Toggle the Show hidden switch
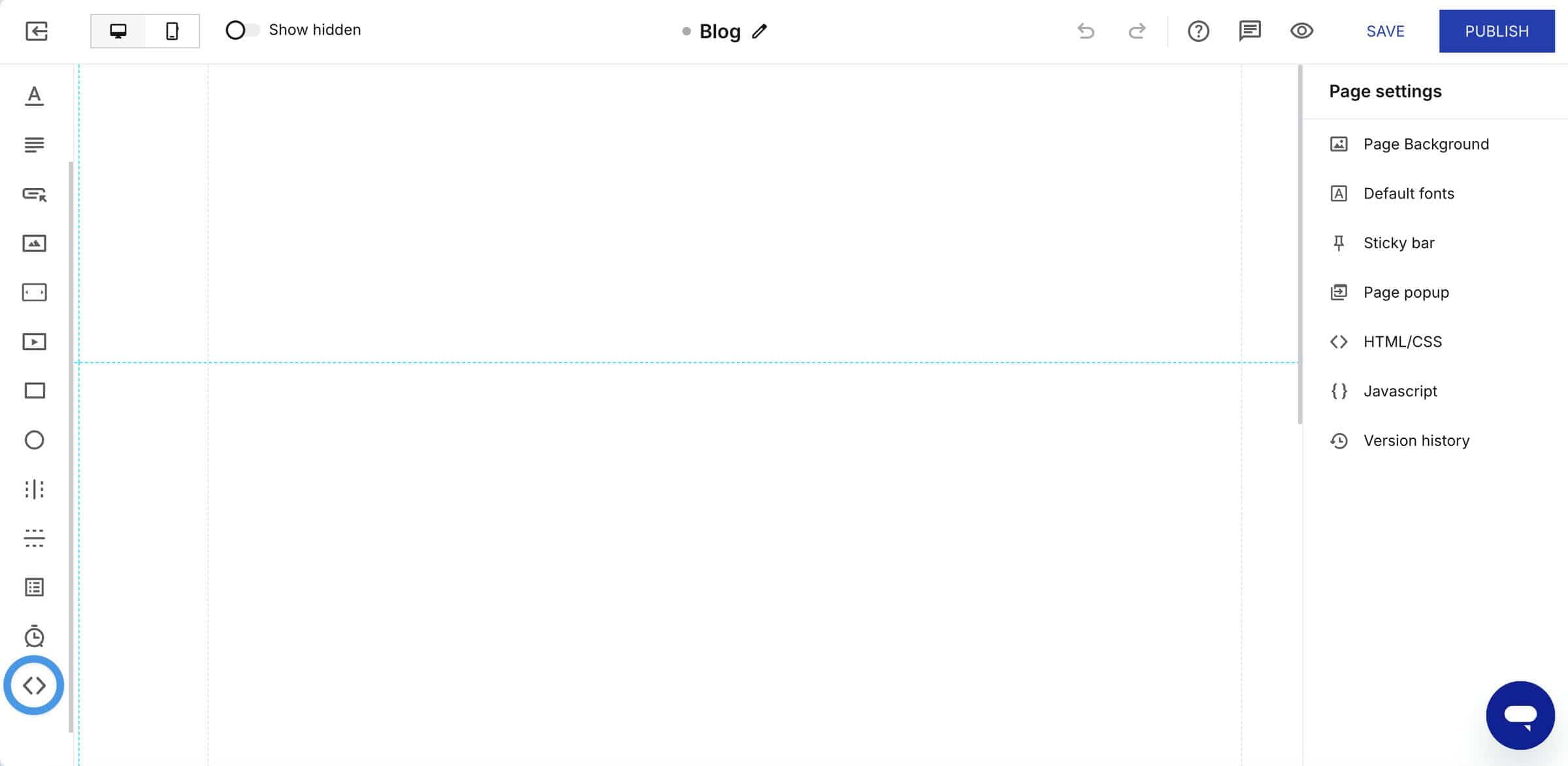Image resolution: width=1568 pixels, height=766 pixels. pyautogui.click(x=242, y=30)
